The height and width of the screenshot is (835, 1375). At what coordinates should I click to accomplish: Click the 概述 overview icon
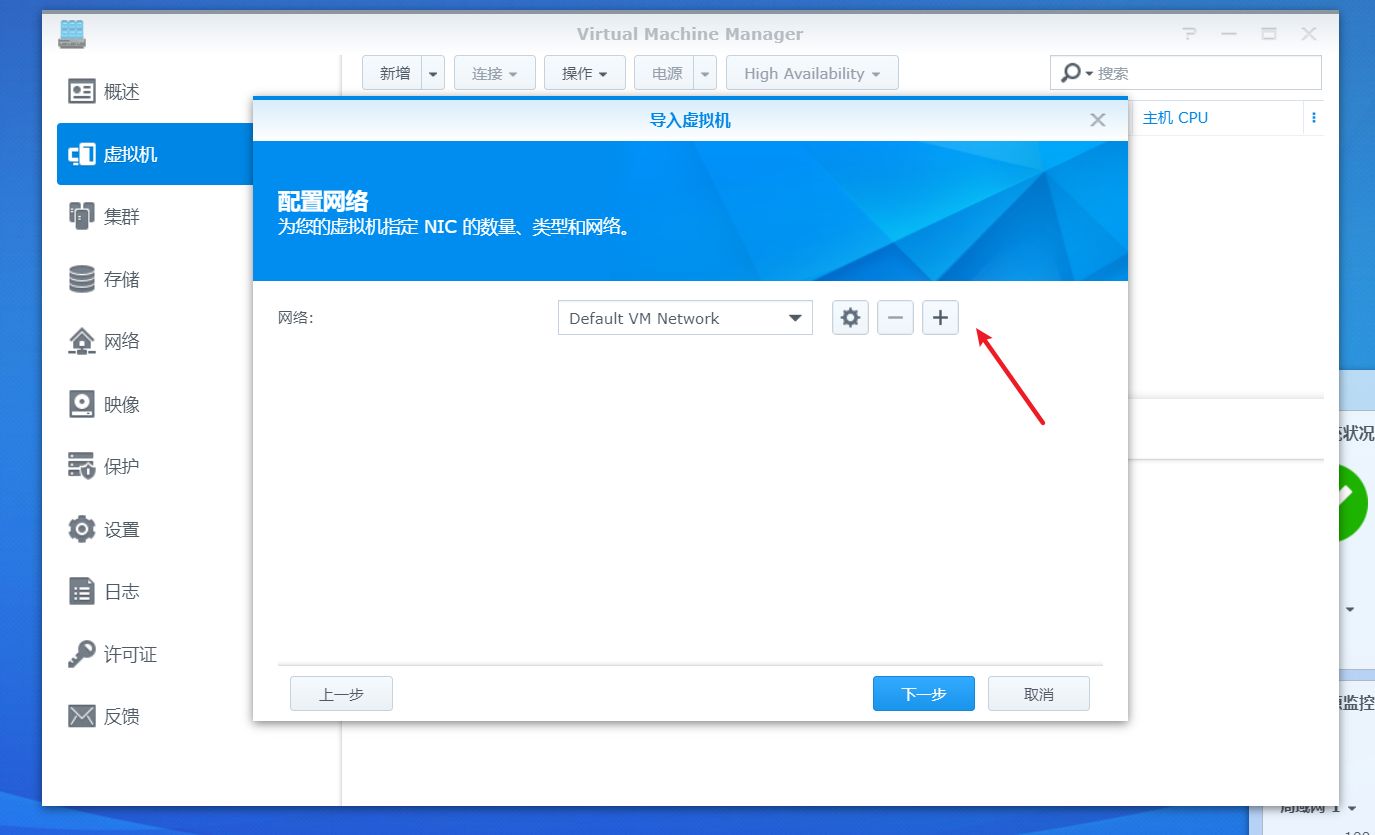coord(81,92)
